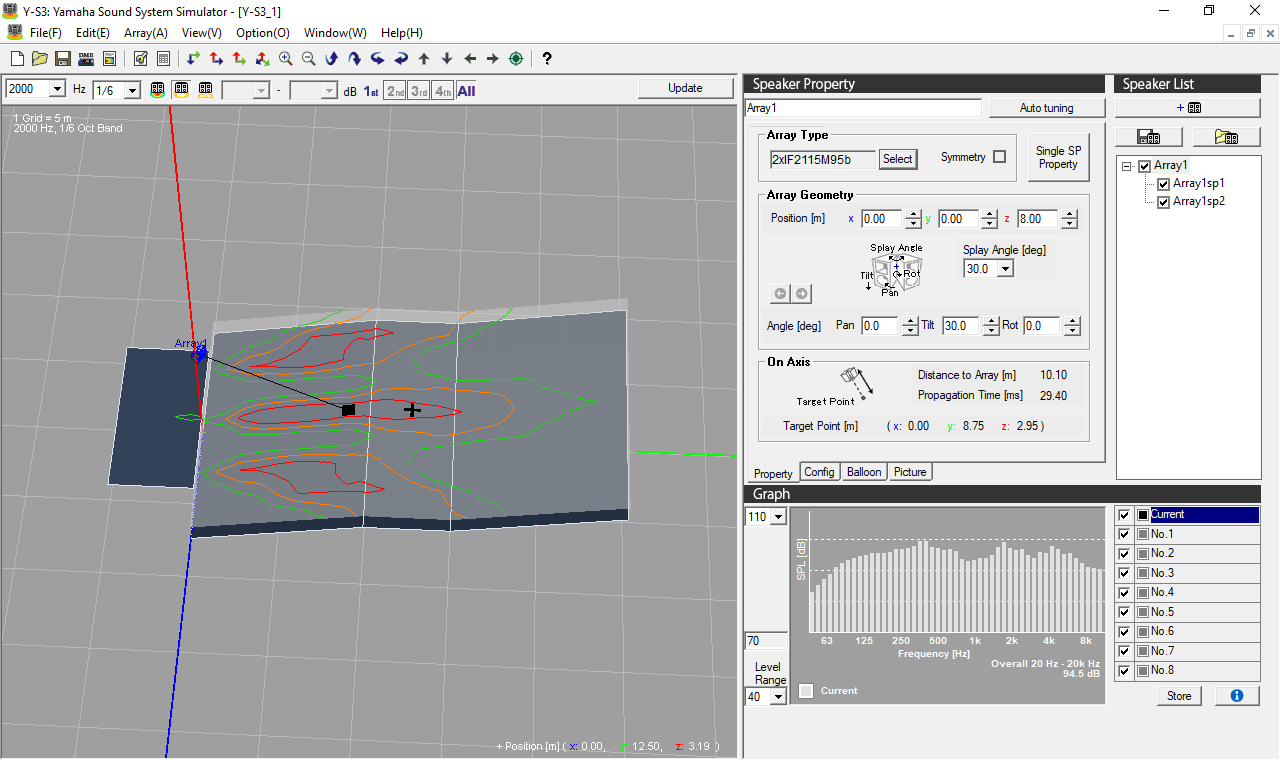This screenshot has width=1280, height=760.
Task: Select the three-axis 3D view icon
Action: [262, 58]
